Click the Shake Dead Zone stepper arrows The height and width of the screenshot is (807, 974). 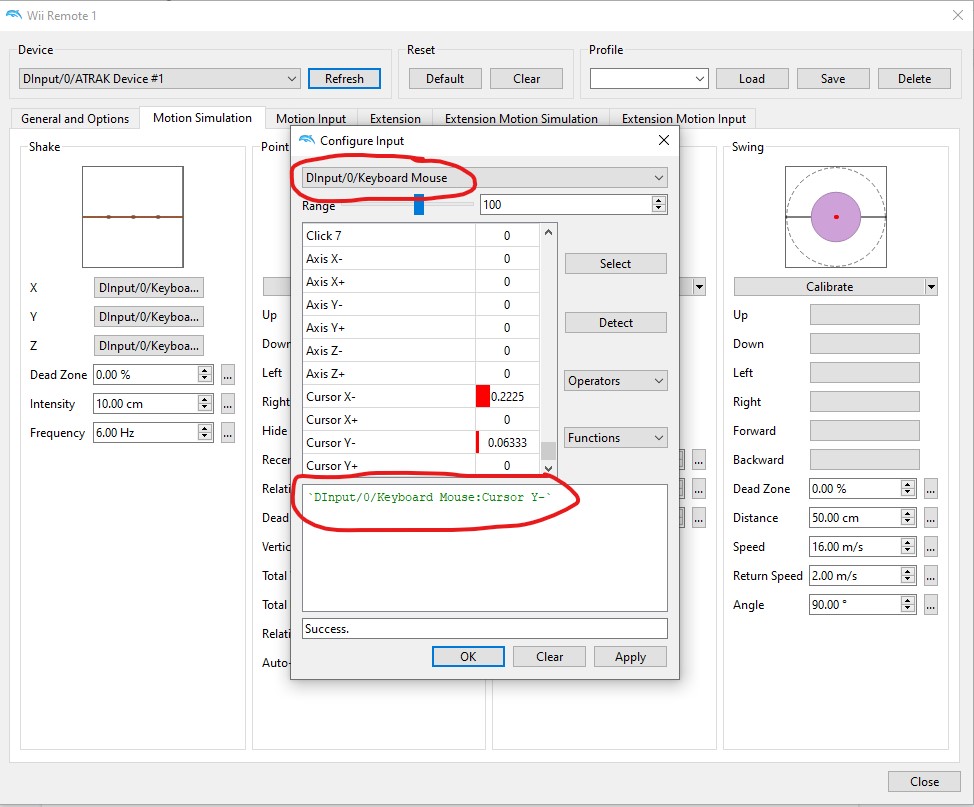(205, 375)
